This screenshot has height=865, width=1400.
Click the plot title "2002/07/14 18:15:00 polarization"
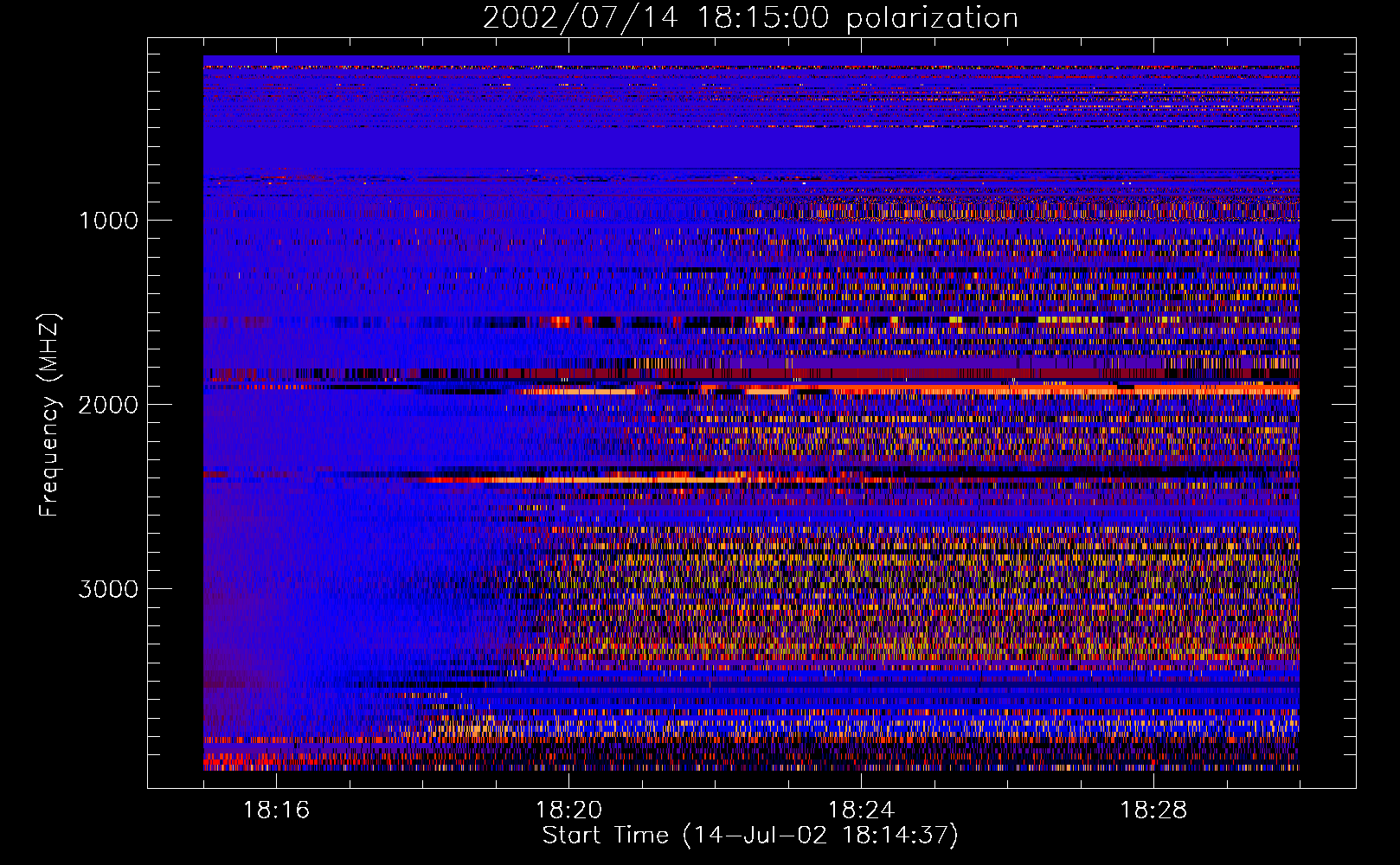pyautogui.click(x=750, y=18)
